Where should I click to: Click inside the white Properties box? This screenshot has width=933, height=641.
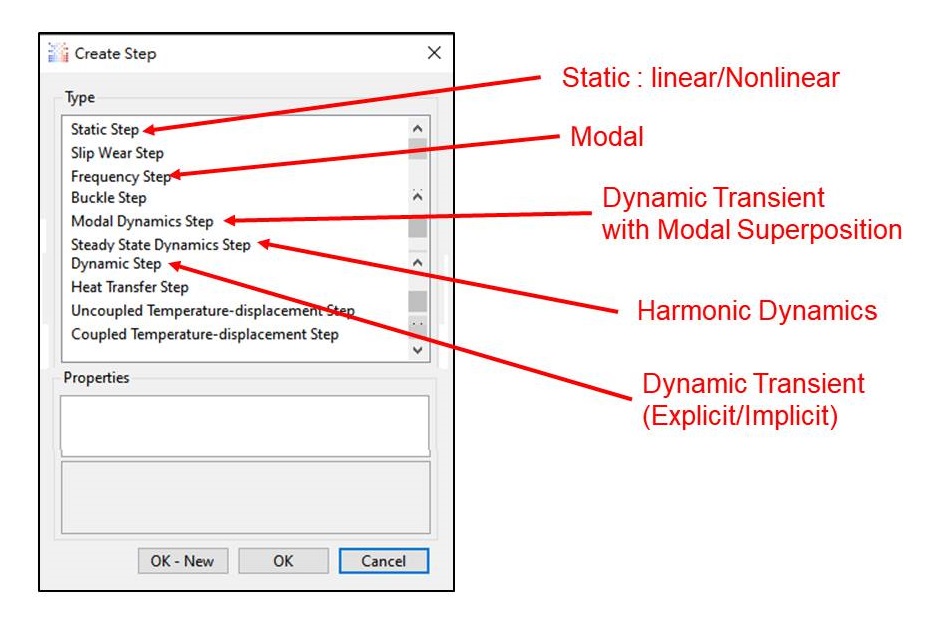pyautogui.click(x=245, y=425)
